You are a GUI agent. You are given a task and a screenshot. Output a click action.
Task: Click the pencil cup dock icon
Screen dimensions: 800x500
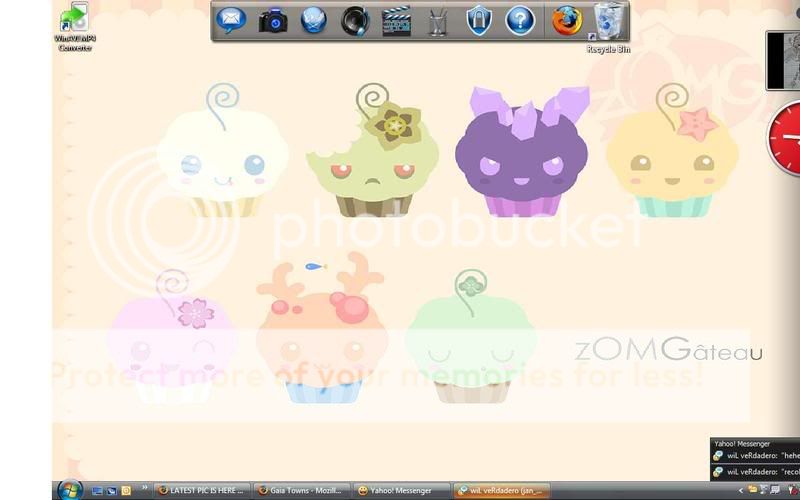437,20
